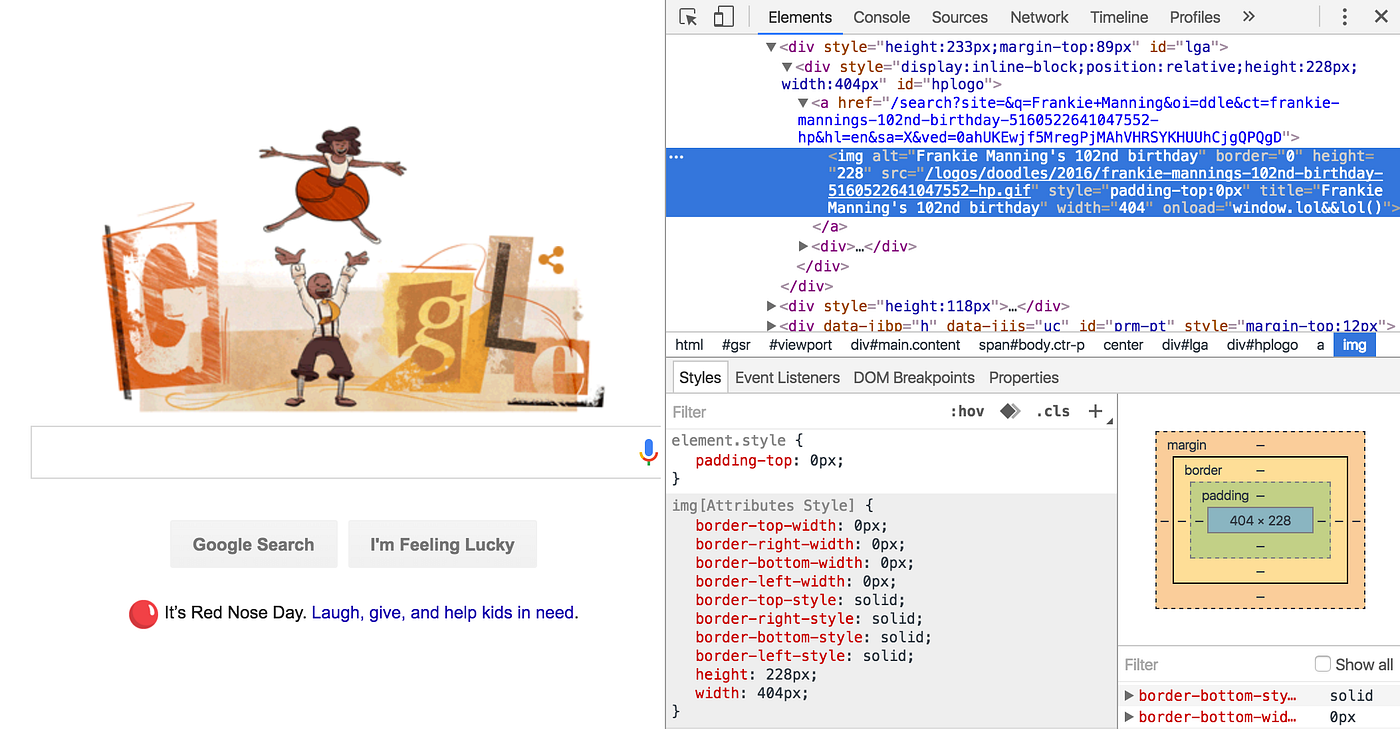The width and height of the screenshot is (1400, 729).
Task: Toggle element classes with .cls
Action: point(1053,411)
